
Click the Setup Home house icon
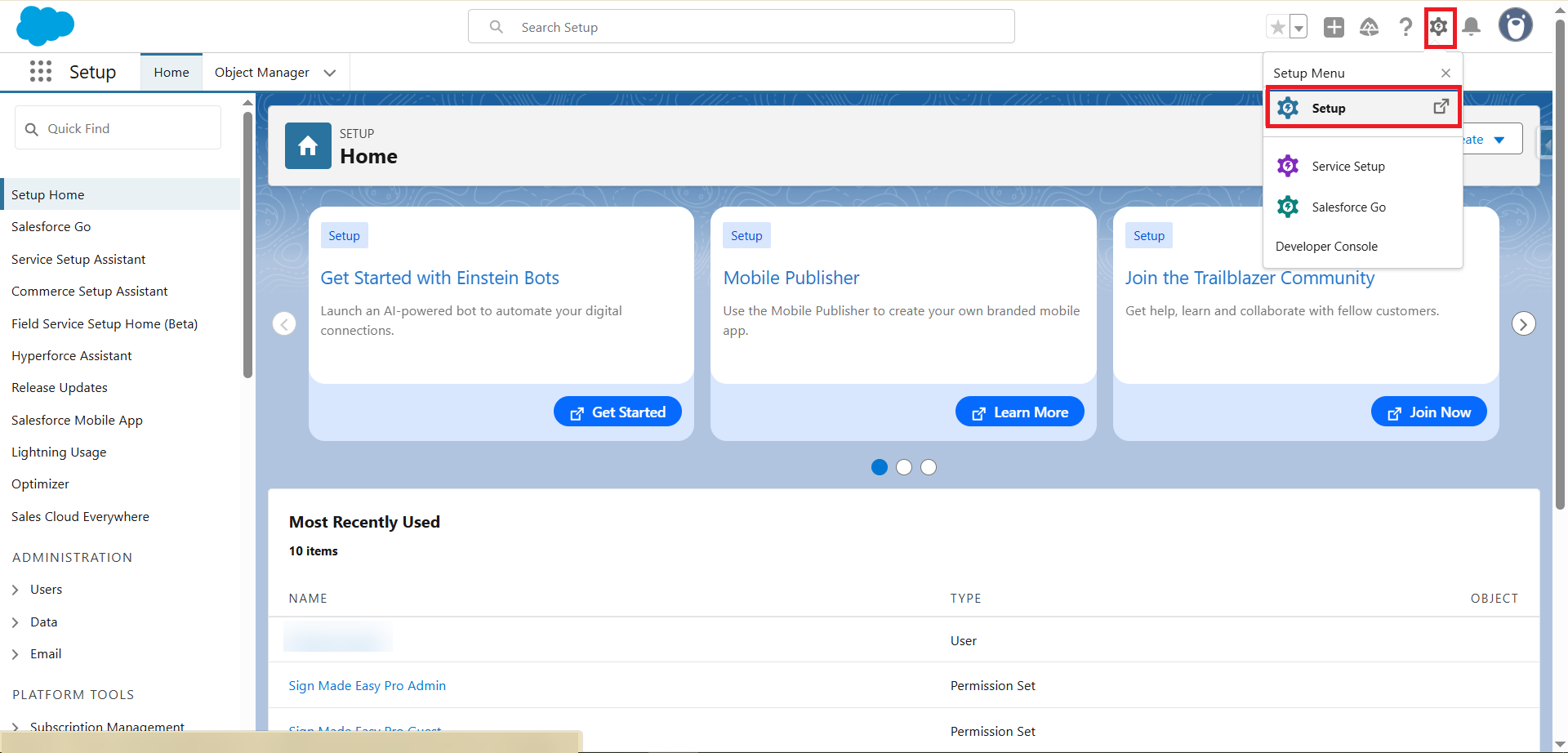(308, 145)
